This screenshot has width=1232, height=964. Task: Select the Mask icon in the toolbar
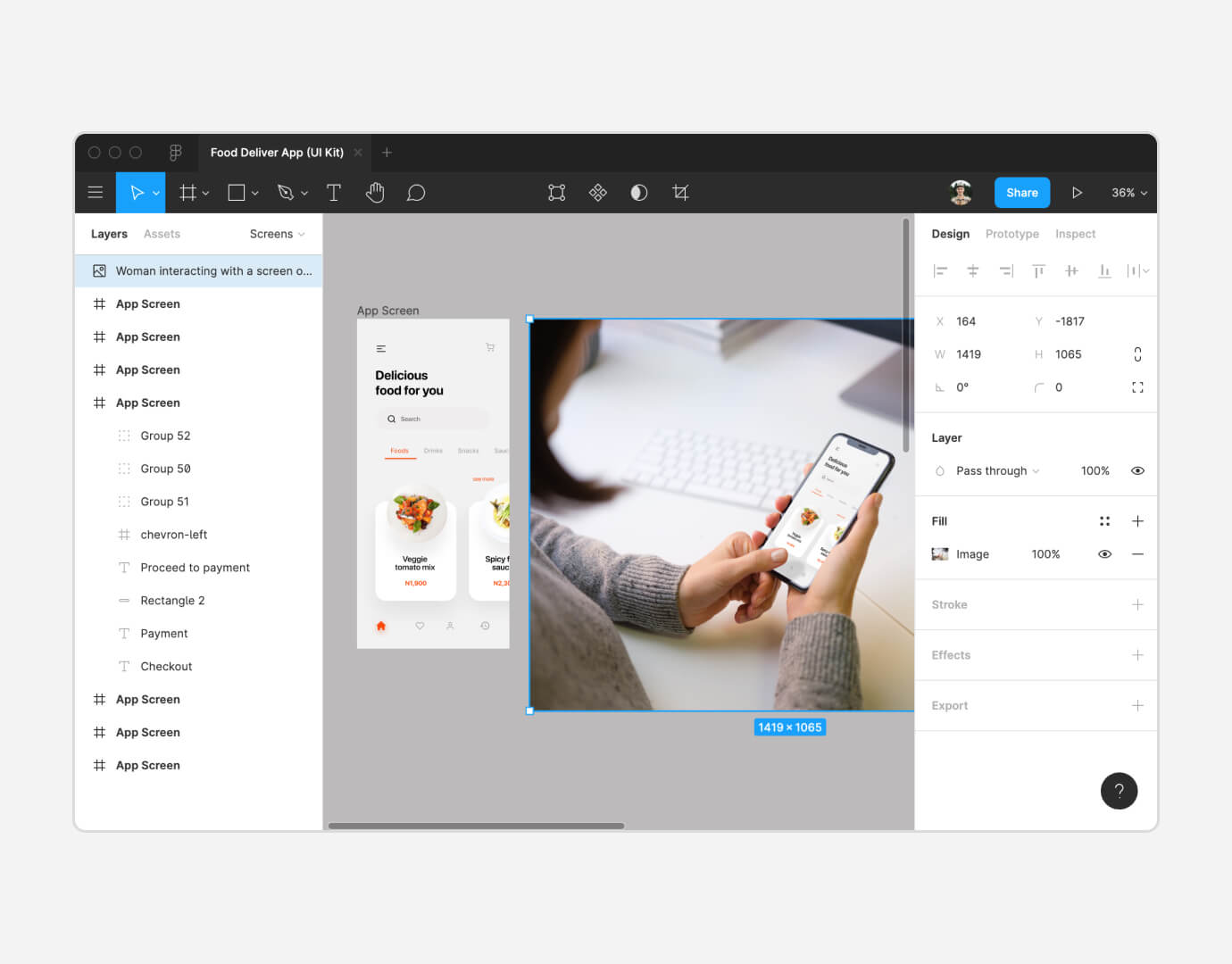pos(638,192)
